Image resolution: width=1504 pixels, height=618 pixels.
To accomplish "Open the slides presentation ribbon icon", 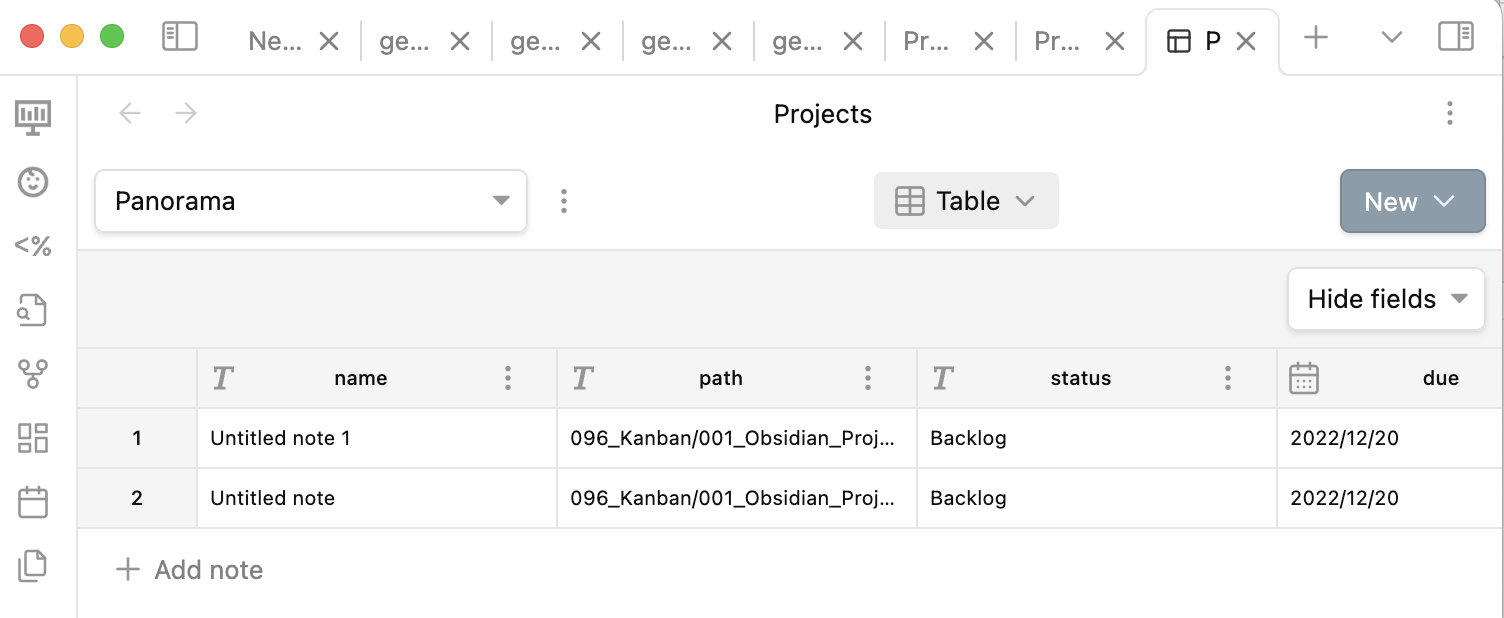I will coord(33,116).
